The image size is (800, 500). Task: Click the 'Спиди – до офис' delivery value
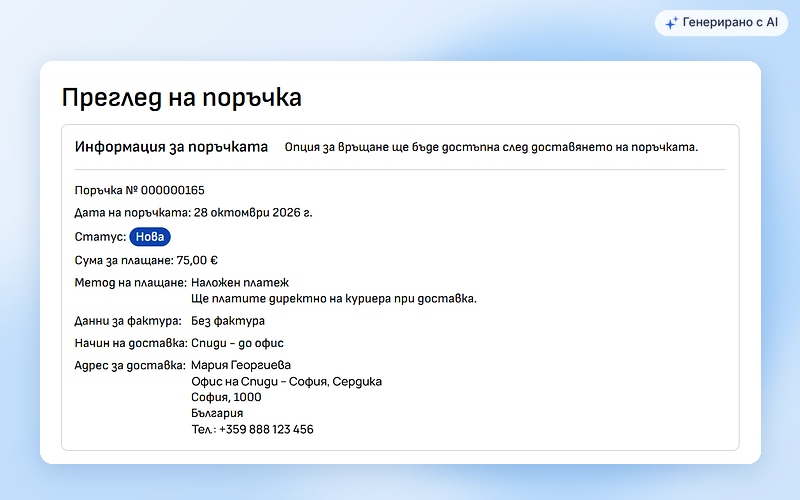tap(237, 343)
